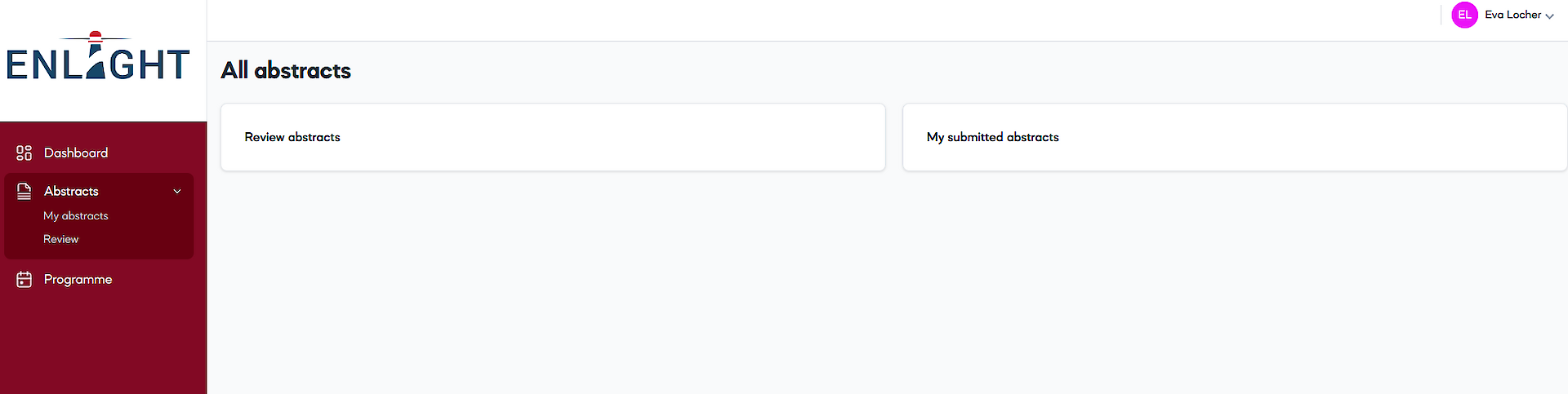The height and width of the screenshot is (394, 1568).
Task: Select Review under Abstracts in sidebar
Action: click(x=61, y=239)
